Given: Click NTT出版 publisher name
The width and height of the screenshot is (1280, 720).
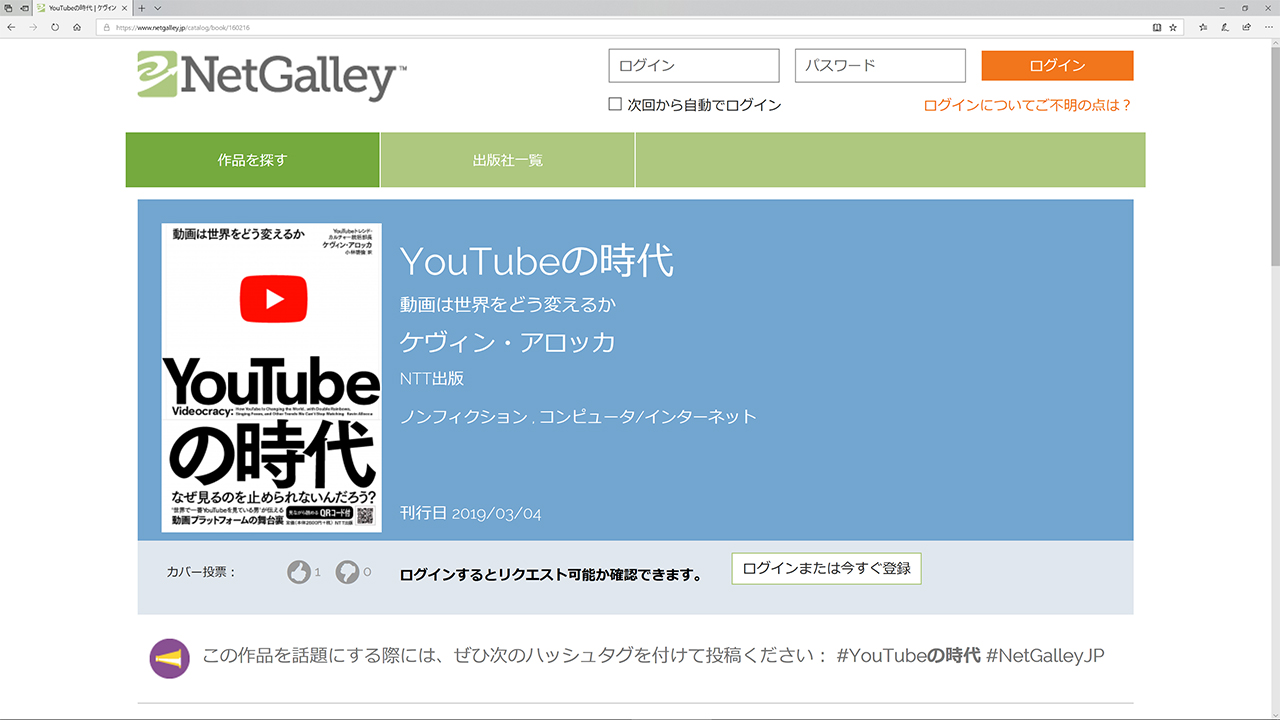Looking at the screenshot, I should click(x=432, y=379).
